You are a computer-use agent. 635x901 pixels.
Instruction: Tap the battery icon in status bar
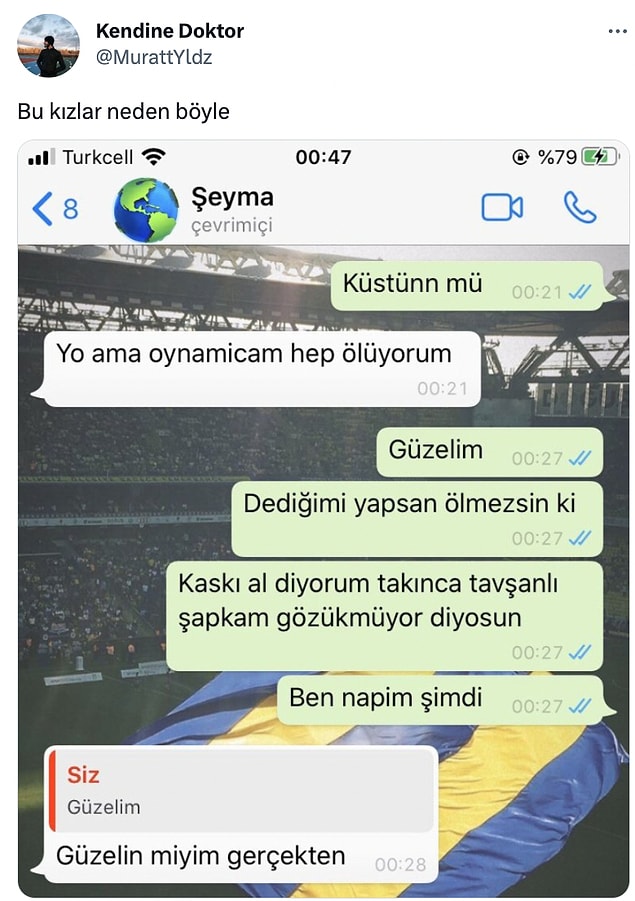tap(601, 157)
